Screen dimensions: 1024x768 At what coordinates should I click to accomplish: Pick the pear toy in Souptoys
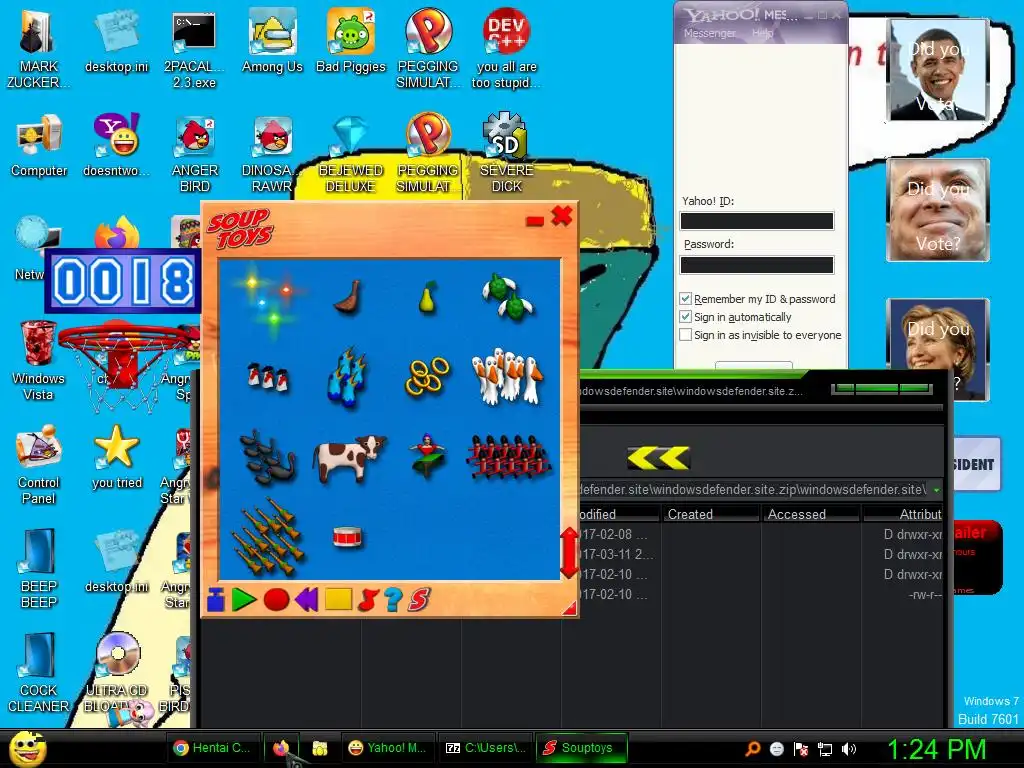(x=427, y=298)
